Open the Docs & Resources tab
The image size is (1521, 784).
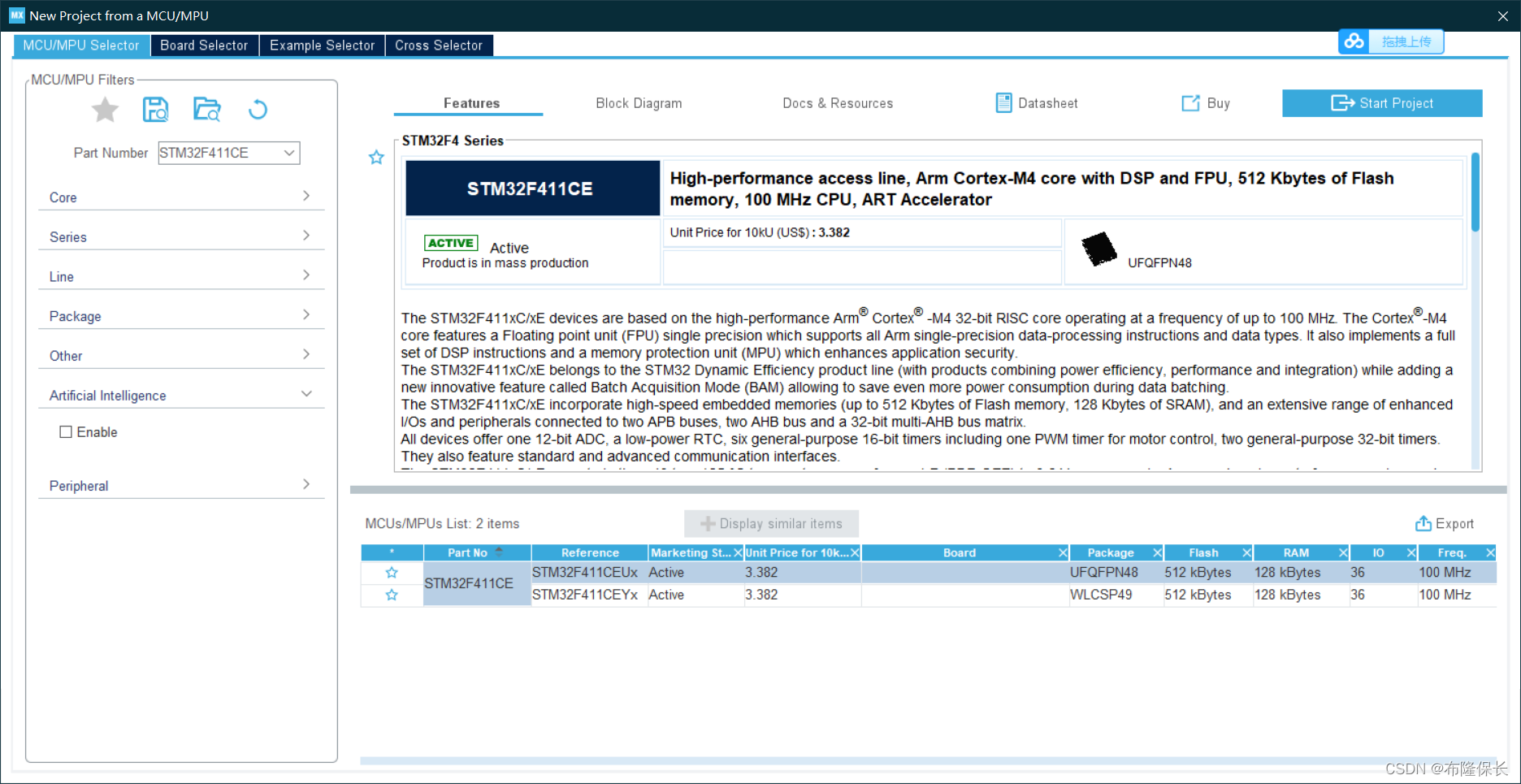pyautogui.click(x=838, y=103)
